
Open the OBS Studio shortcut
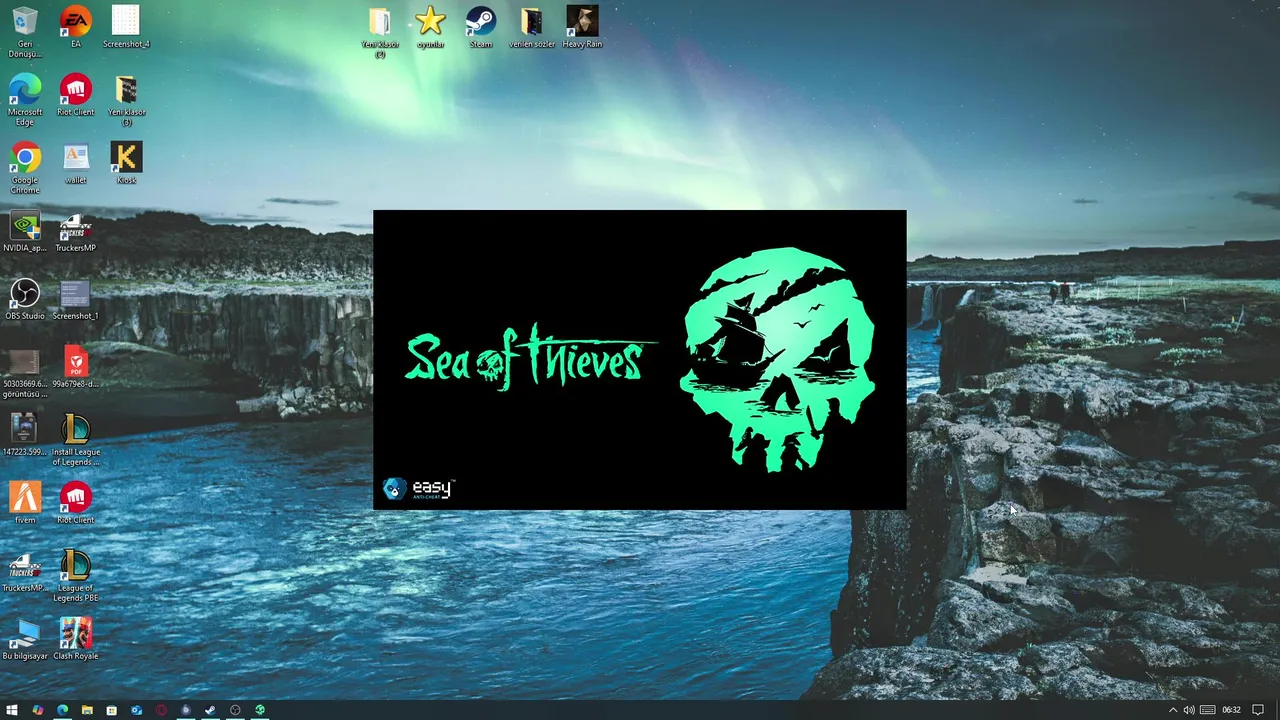click(25, 299)
